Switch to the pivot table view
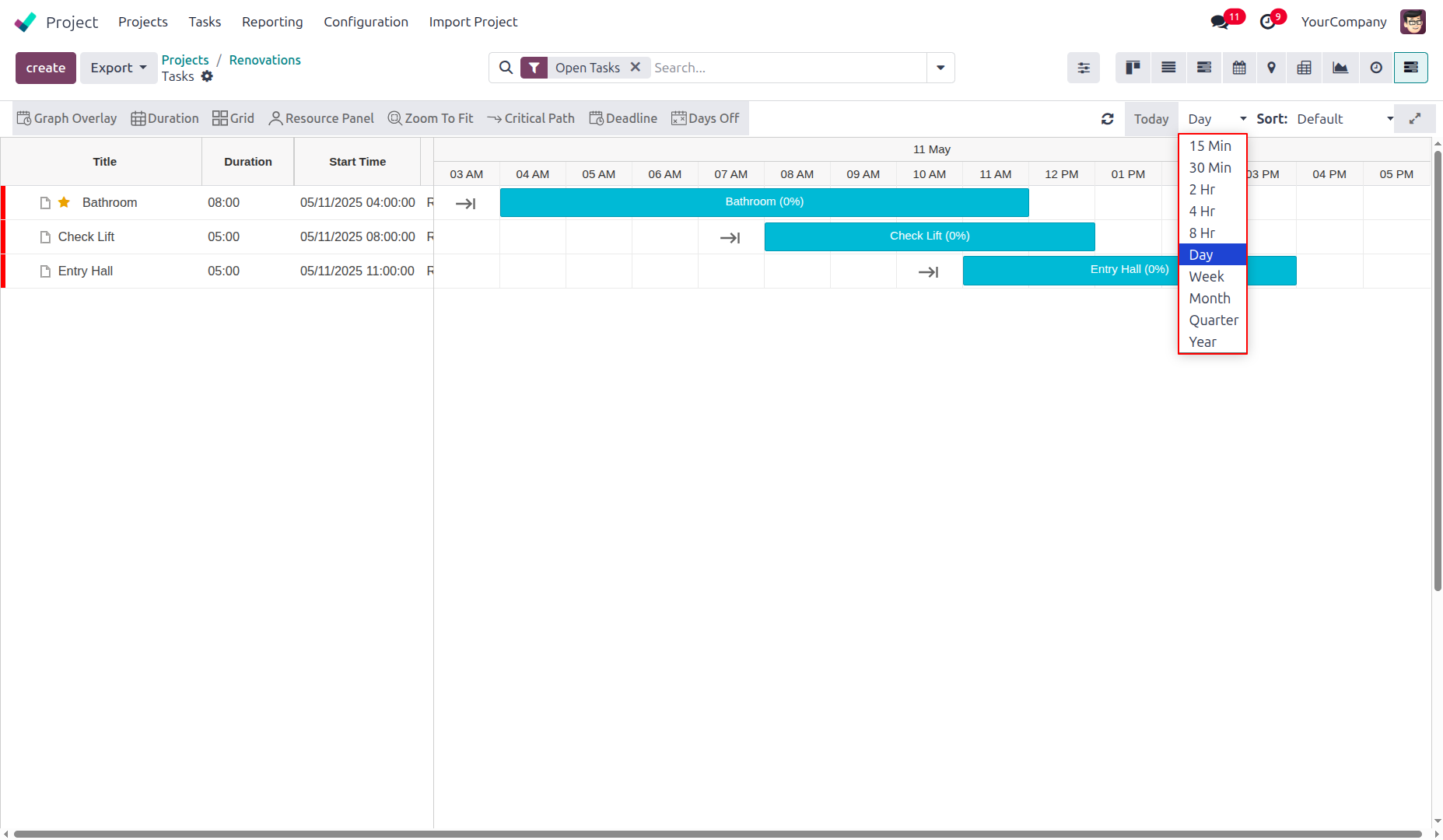The image size is (1443, 840). click(1304, 68)
